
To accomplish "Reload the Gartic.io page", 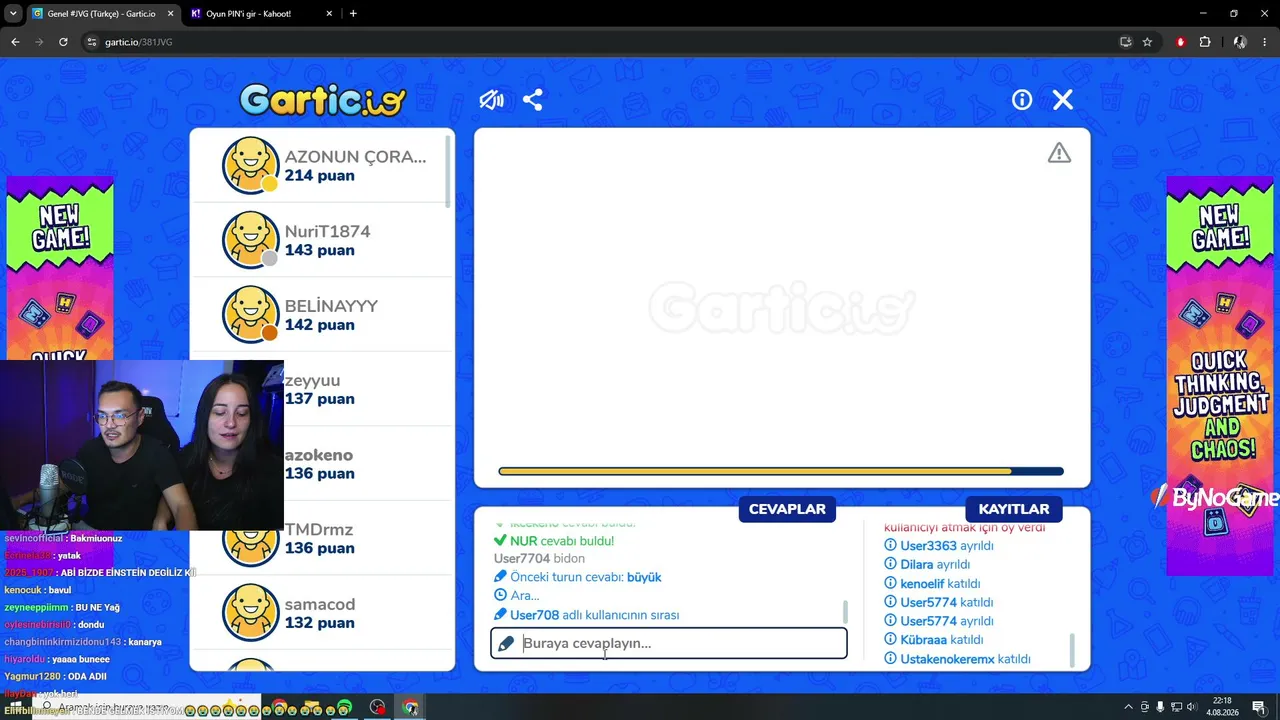I will point(63,42).
